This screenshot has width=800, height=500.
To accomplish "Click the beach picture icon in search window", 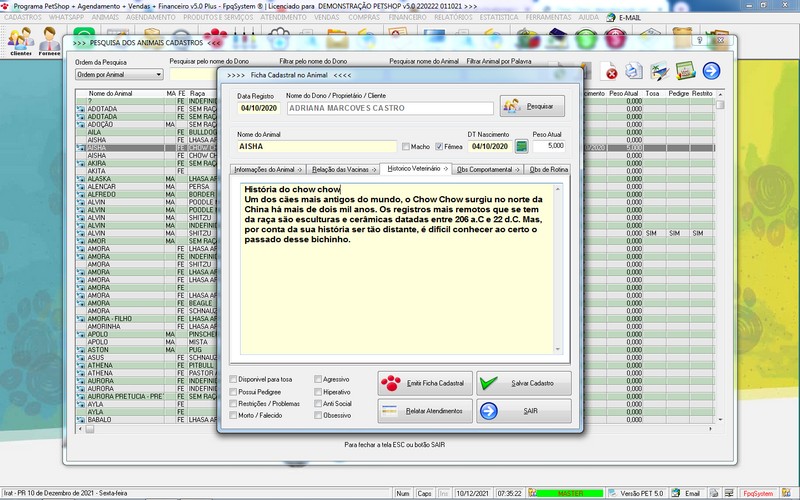I will tap(659, 71).
